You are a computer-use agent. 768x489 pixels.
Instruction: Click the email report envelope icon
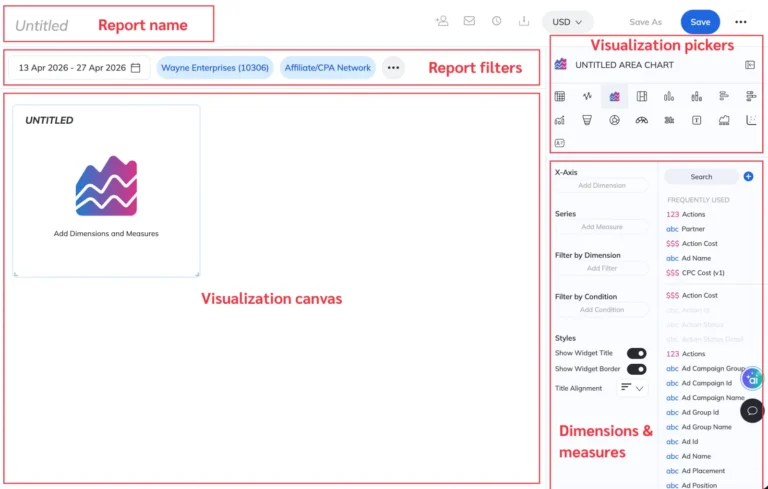pos(469,21)
